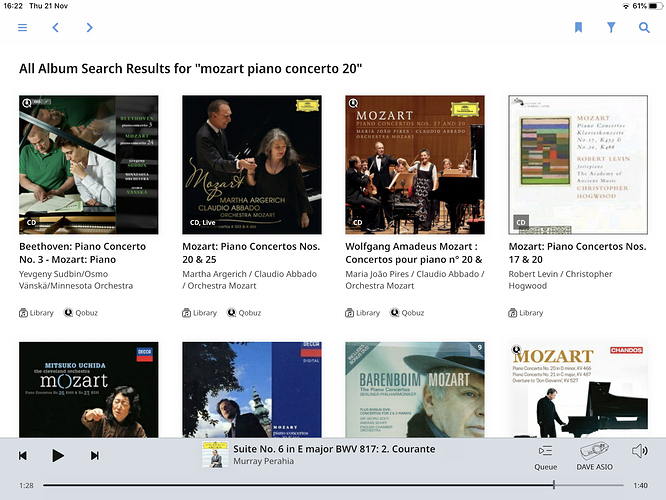Tap the battery 61% status indicator
The height and width of the screenshot is (500, 666).
pos(647,6)
